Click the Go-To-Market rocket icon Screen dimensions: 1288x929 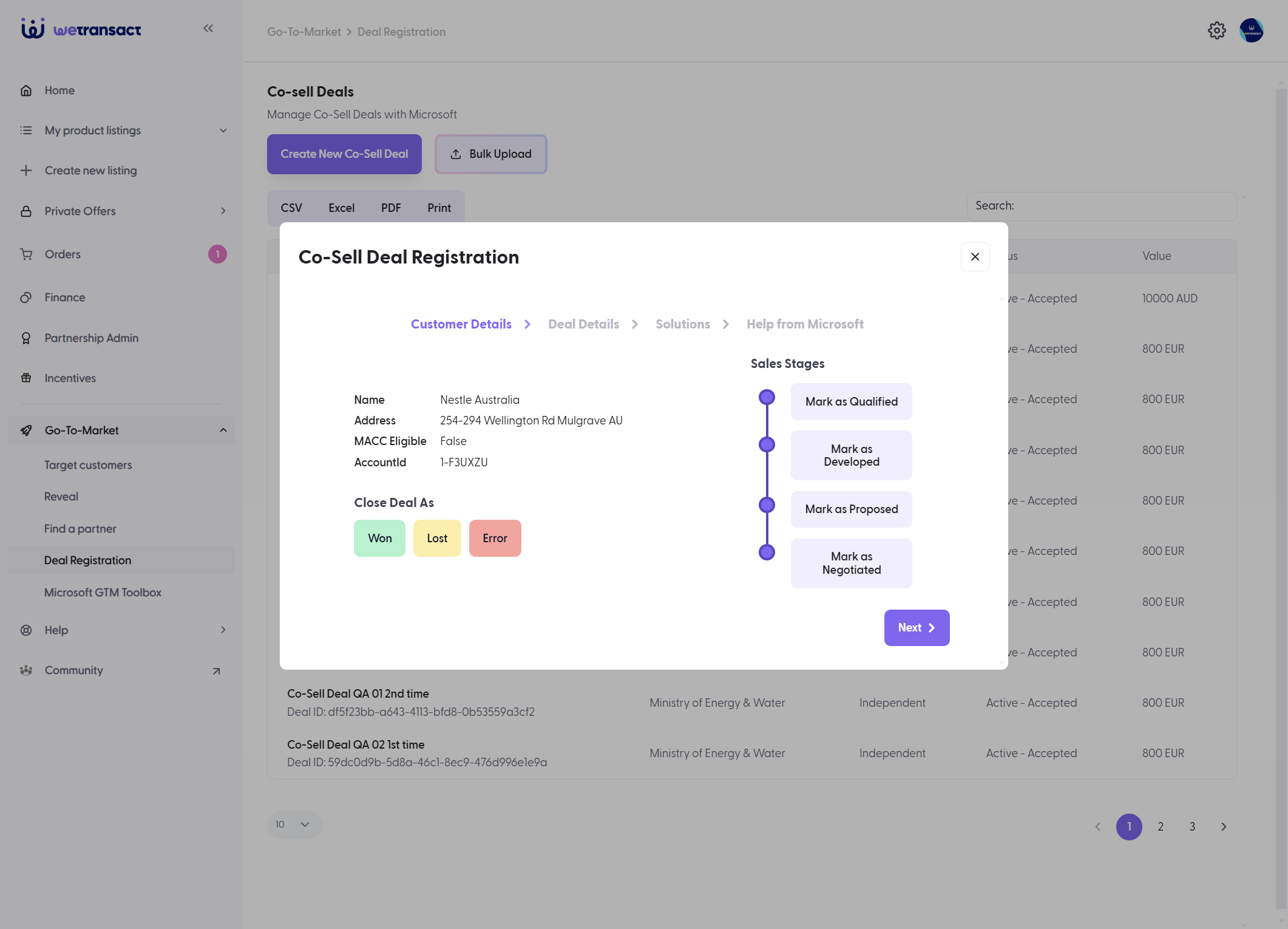(x=26, y=430)
